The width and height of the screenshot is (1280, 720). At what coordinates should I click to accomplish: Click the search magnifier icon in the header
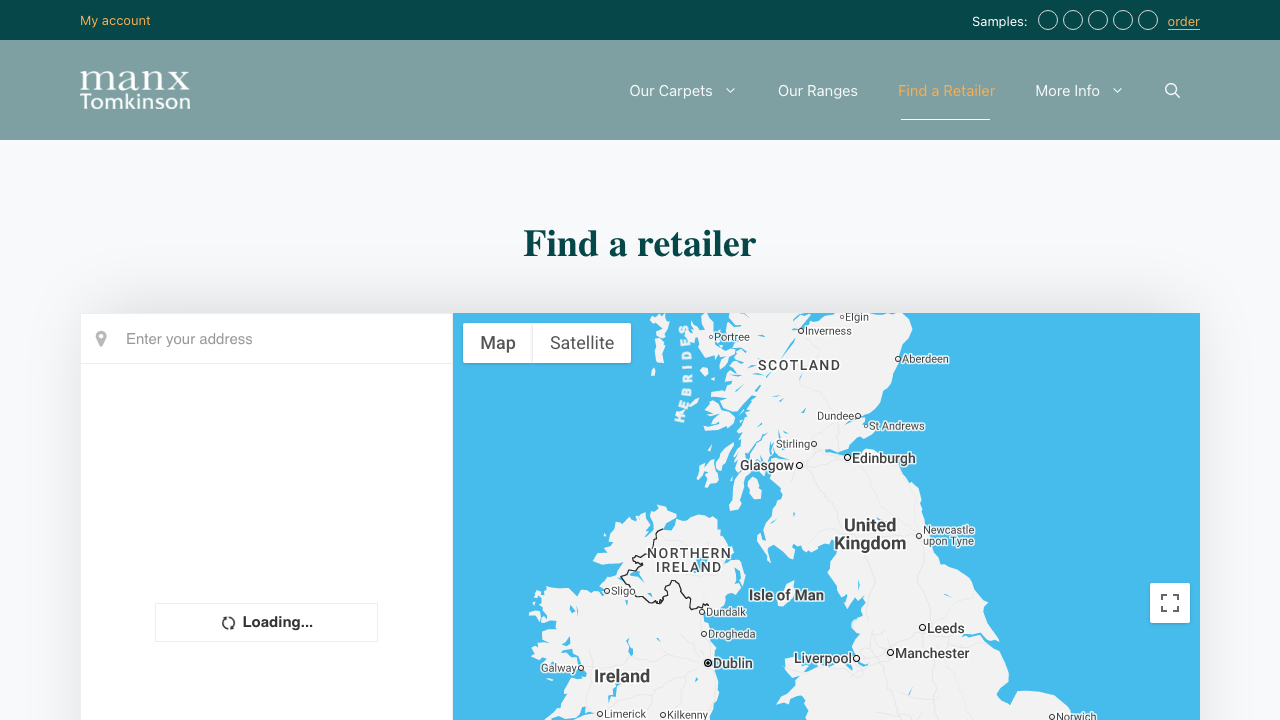click(1172, 90)
